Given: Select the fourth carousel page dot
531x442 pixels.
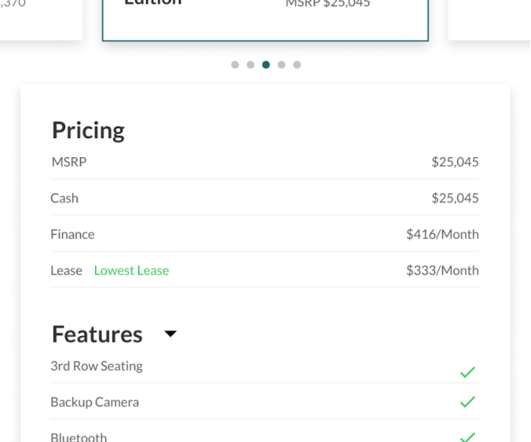Looking at the screenshot, I should [x=281, y=65].
